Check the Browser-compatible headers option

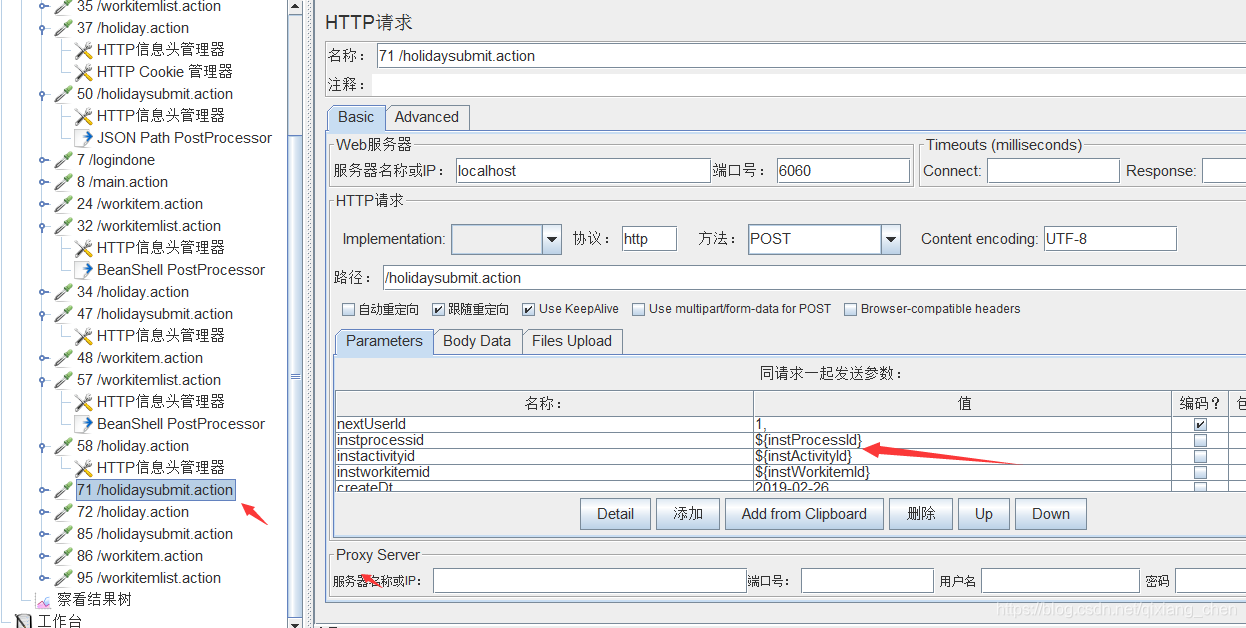(x=851, y=309)
